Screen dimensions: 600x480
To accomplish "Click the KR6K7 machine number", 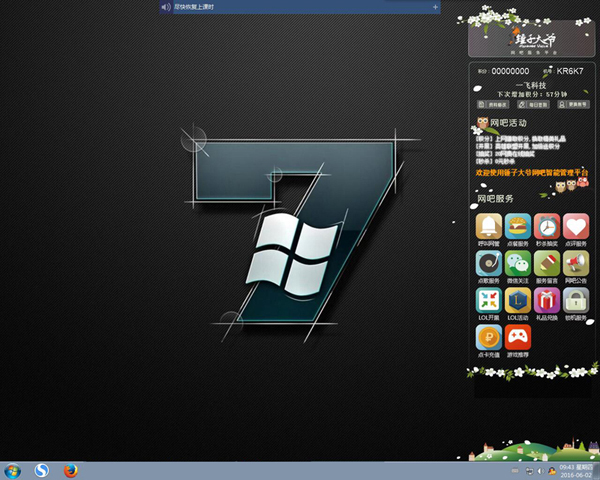I will point(570,71).
